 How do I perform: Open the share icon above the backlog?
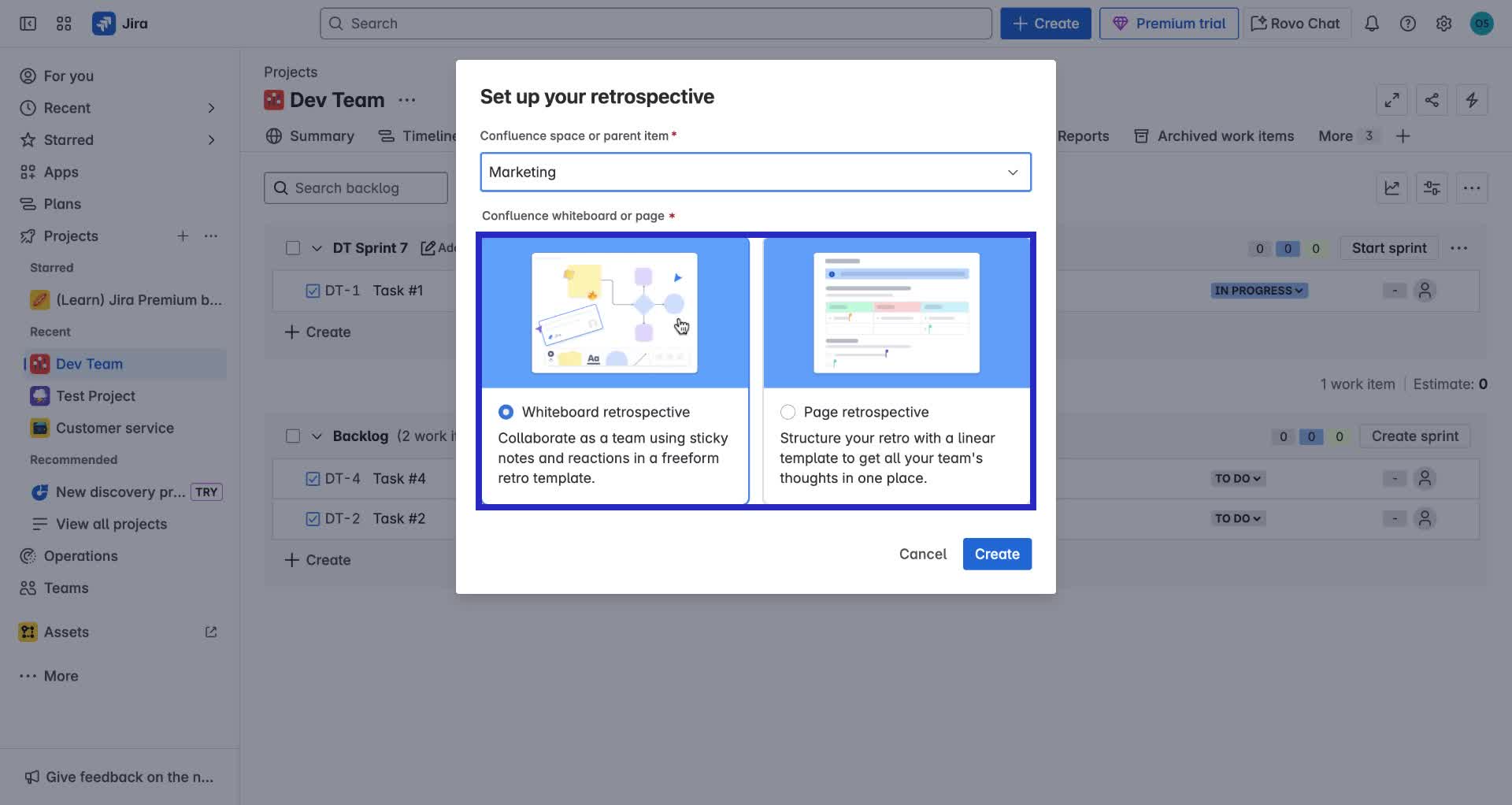click(1432, 100)
